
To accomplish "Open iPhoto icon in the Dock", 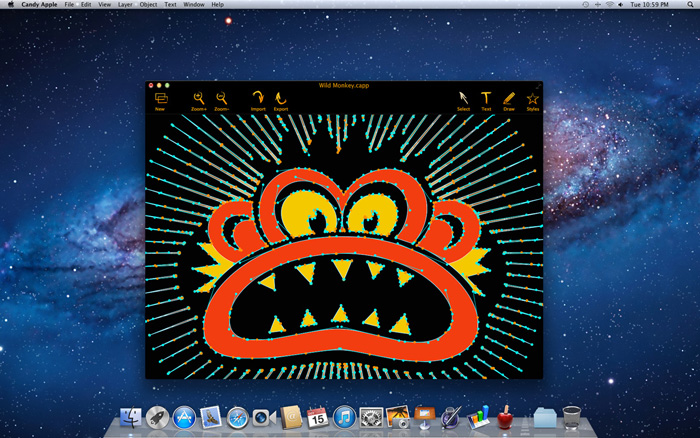I will click(x=398, y=418).
